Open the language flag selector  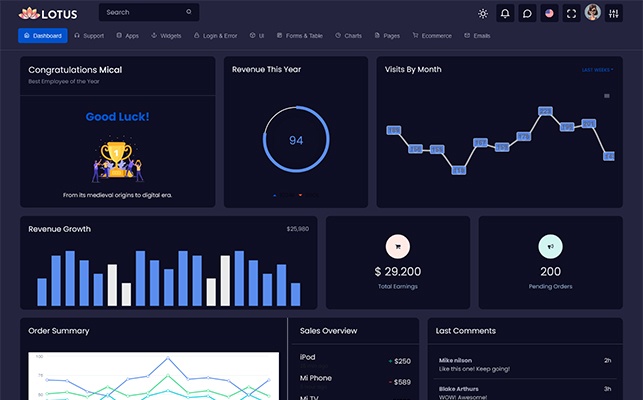(x=549, y=13)
